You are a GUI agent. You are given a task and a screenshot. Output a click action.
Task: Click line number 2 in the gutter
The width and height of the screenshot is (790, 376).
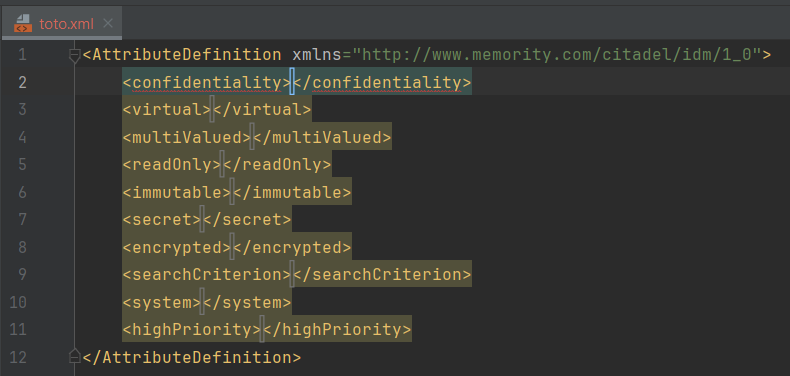coord(22,82)
